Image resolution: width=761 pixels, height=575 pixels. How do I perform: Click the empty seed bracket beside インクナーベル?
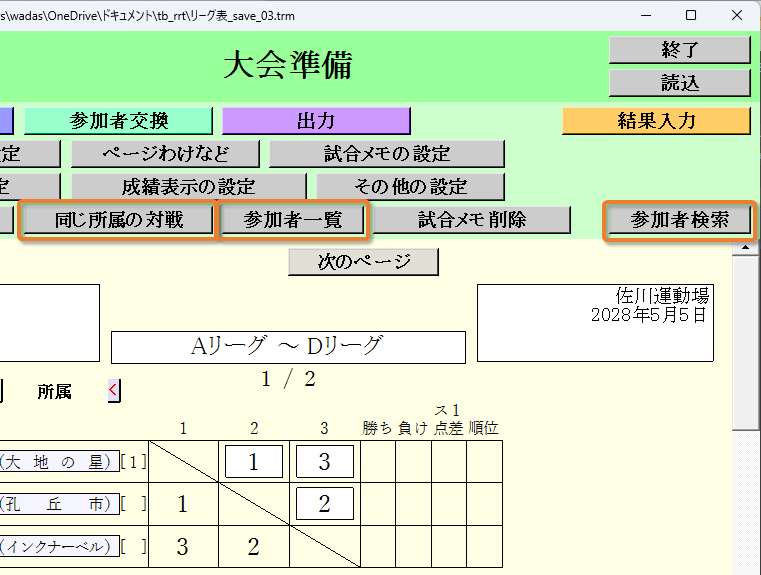[x=133, y=546]
